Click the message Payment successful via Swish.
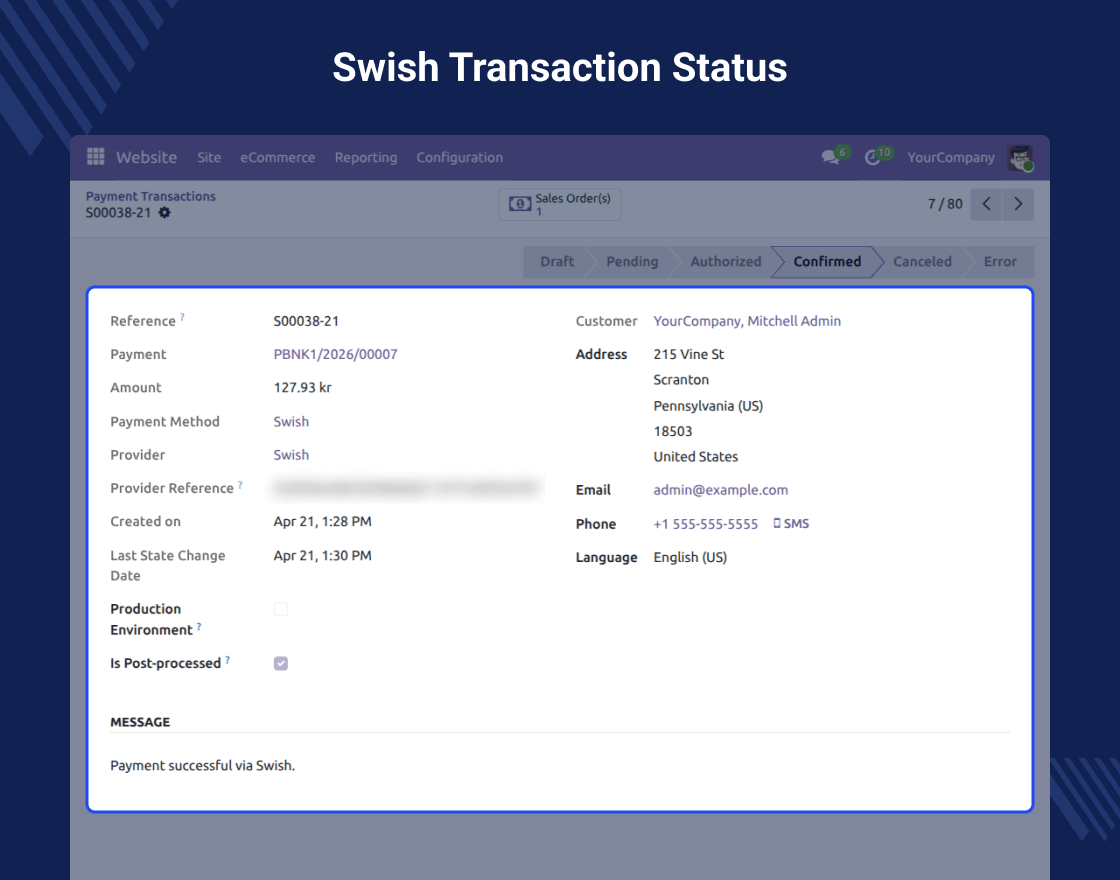The image size is (1120, 880). tap(202, 766)
